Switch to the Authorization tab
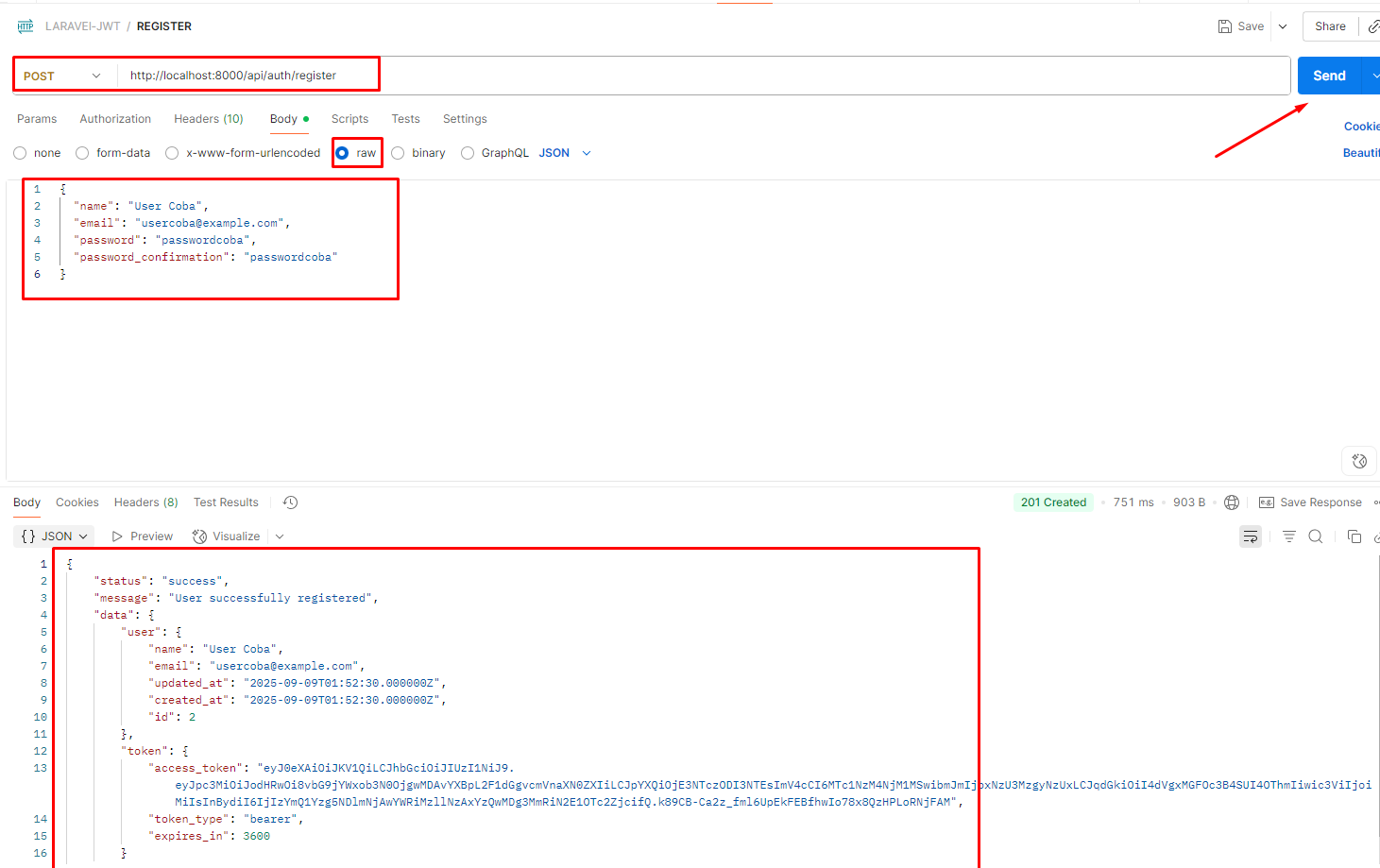Image resolution: width=1380 pixels, height=868 pixels. point(115,119)
